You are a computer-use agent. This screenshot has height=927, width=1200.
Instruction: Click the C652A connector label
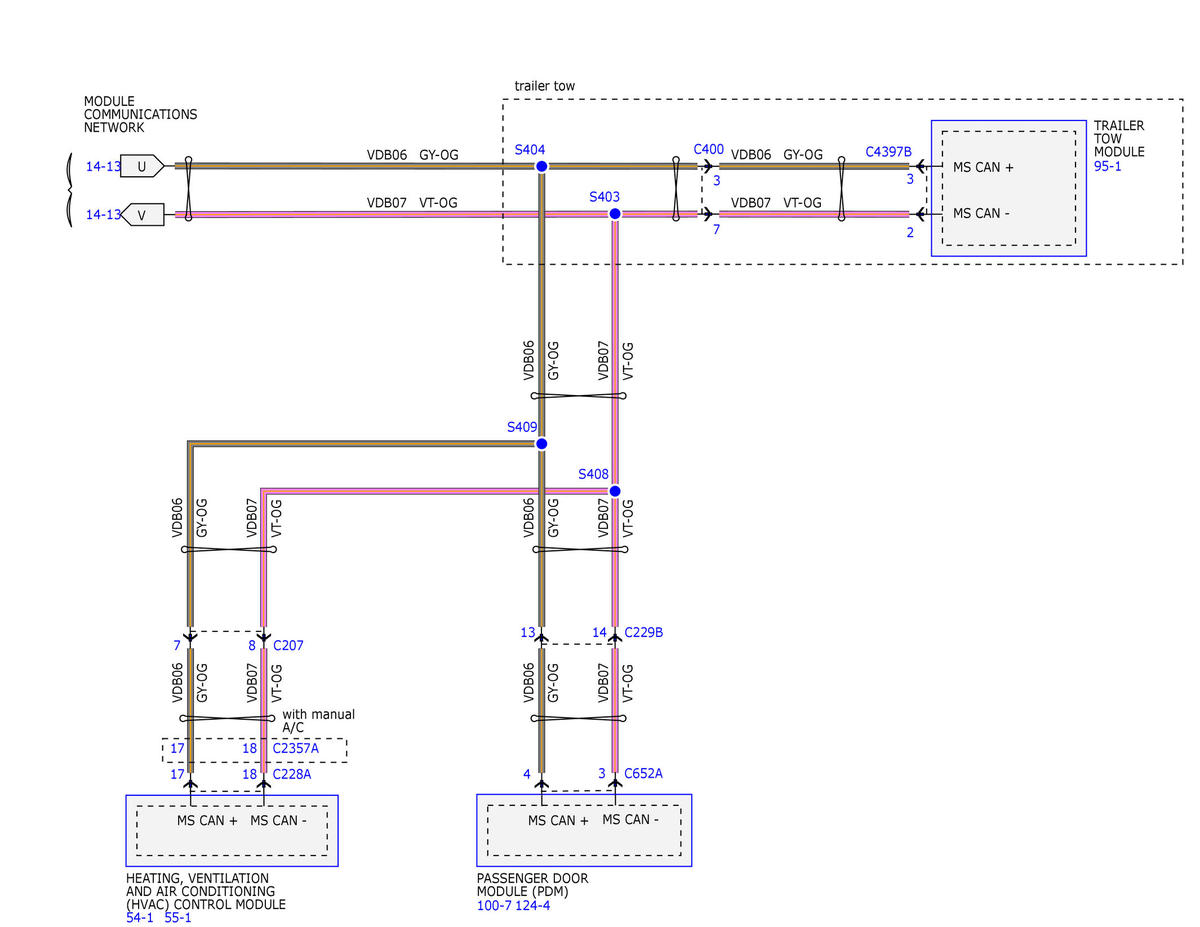point(643,773)
